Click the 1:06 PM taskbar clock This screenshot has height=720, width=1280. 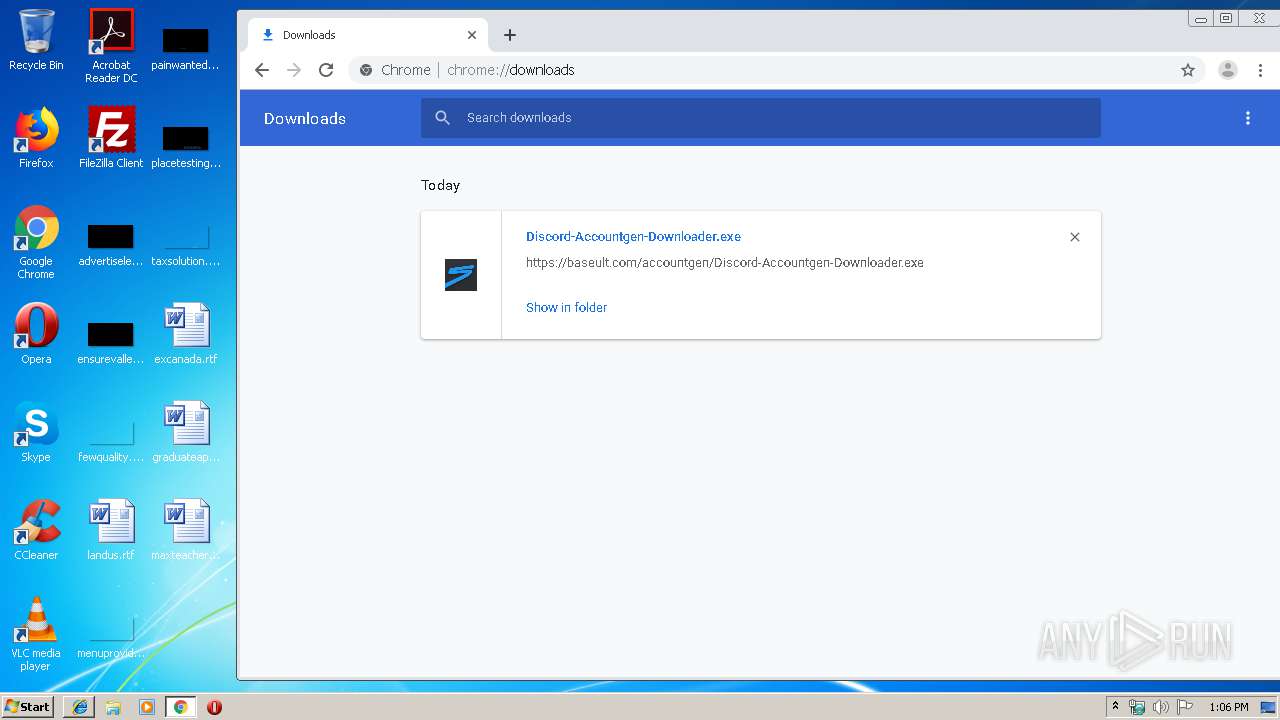click(x=1229, y=707)
